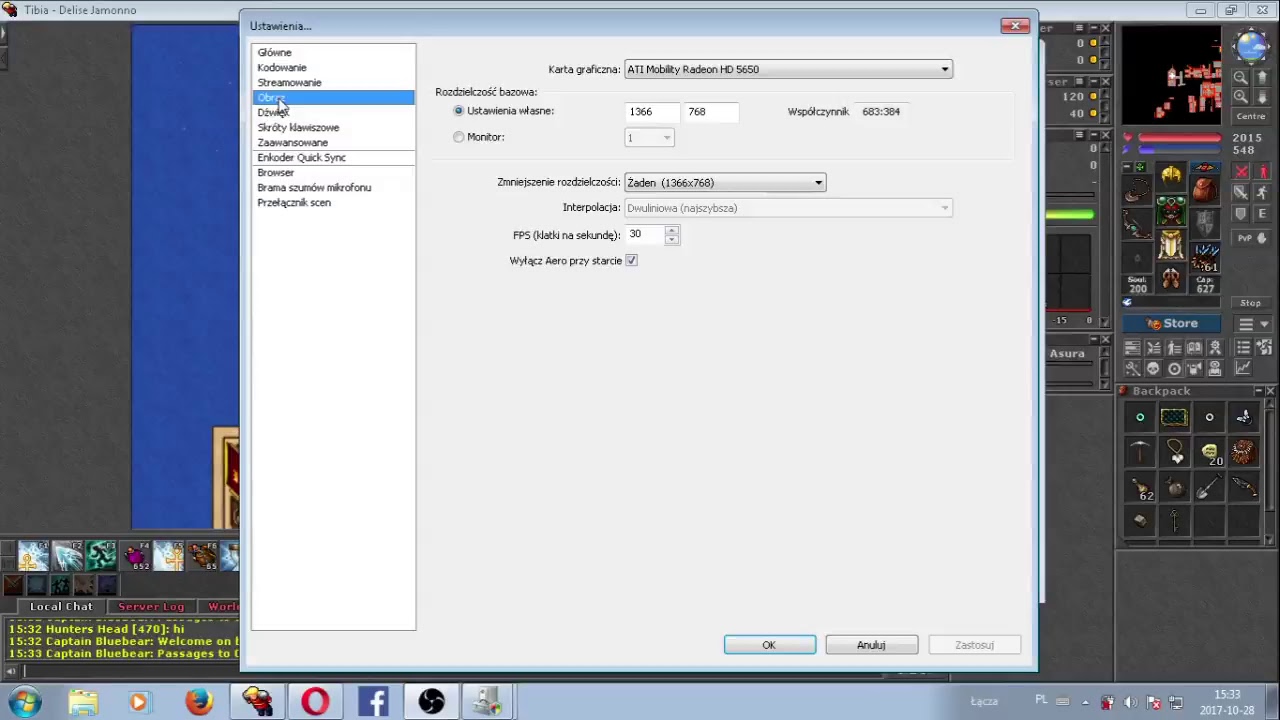The height and width of the screenshot is (720, 1280).
Task: Click the red health bar
Action: (x=1180, y=138)
